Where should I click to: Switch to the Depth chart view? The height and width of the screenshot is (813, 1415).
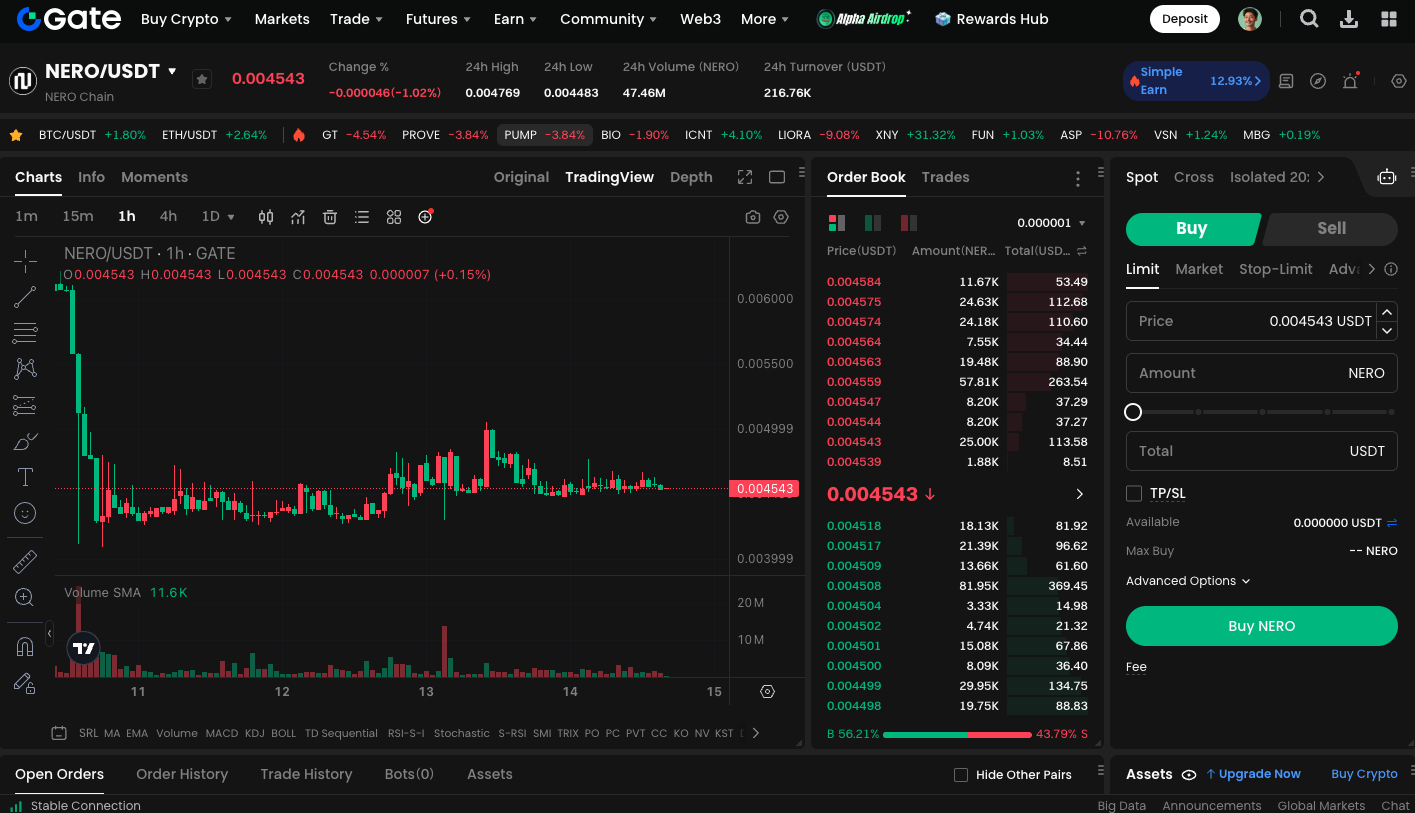[x=691, y=177]
